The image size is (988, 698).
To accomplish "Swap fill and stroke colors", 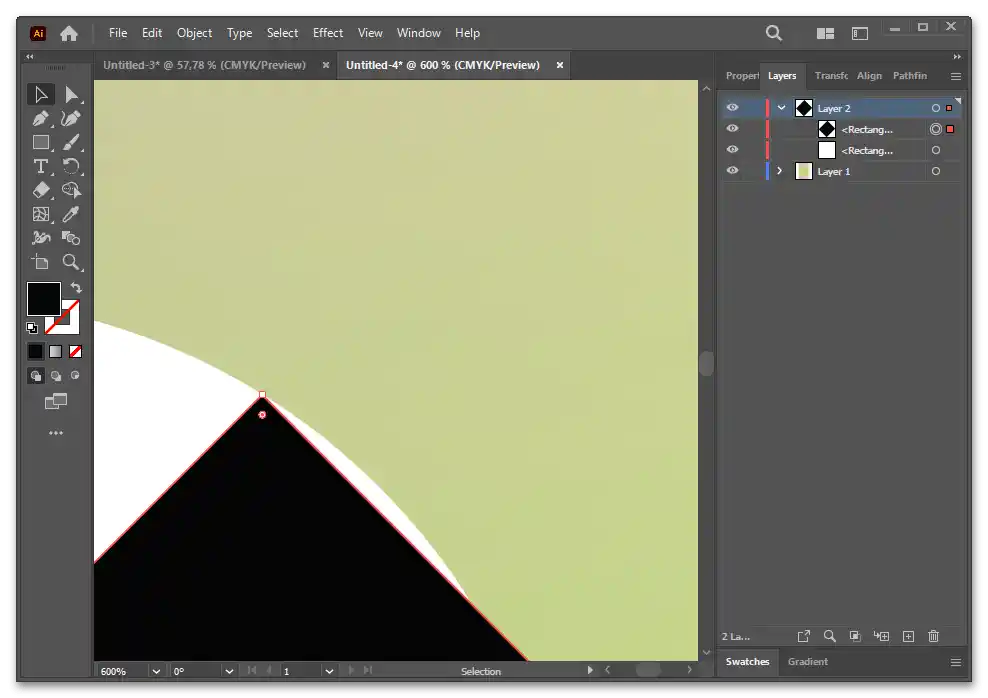I will click(x=76, y=288).
